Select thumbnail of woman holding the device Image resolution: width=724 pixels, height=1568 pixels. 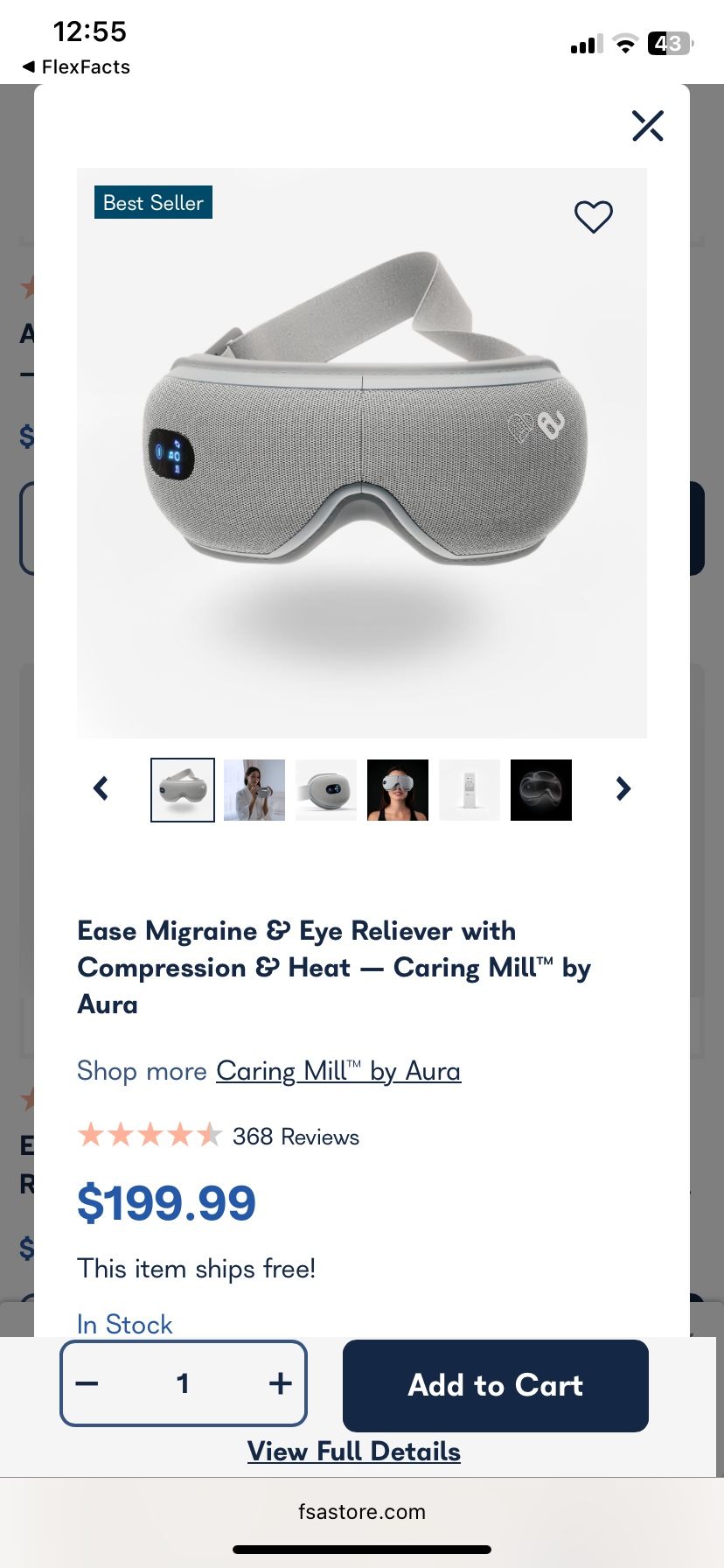tap(254, 790)
